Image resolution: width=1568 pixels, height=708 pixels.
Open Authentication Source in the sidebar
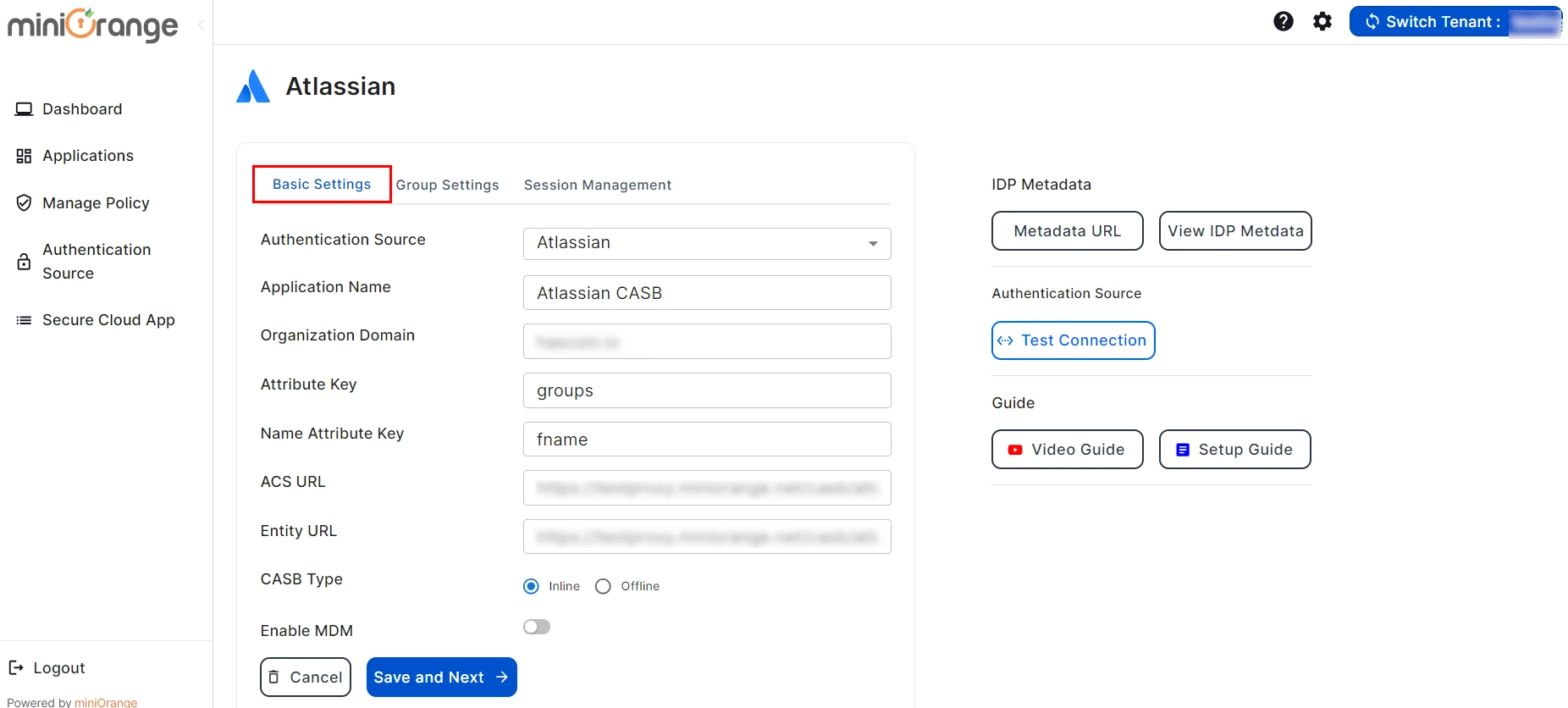click(x=97, y=262)
